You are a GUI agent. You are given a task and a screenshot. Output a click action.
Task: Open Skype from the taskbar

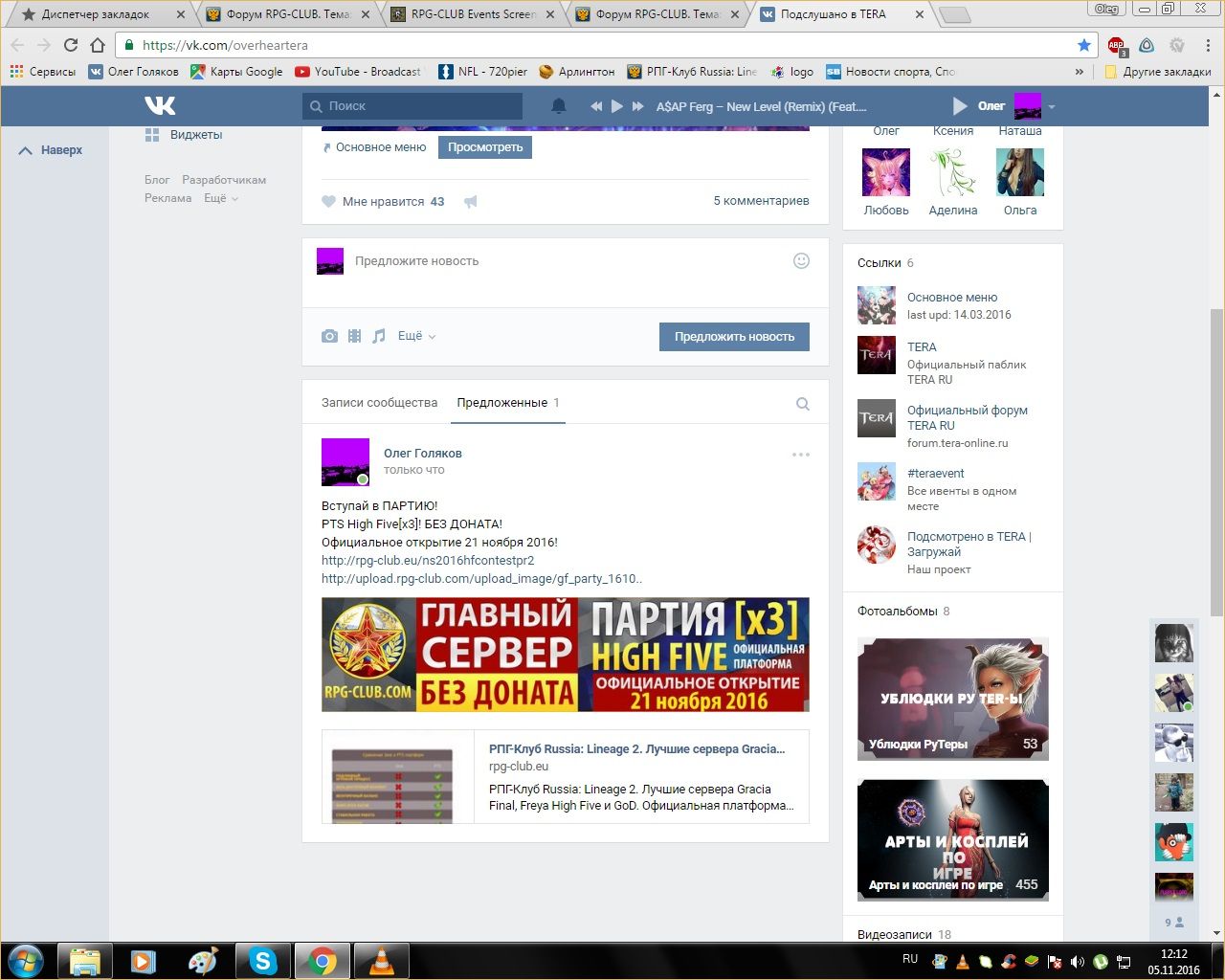262,960
